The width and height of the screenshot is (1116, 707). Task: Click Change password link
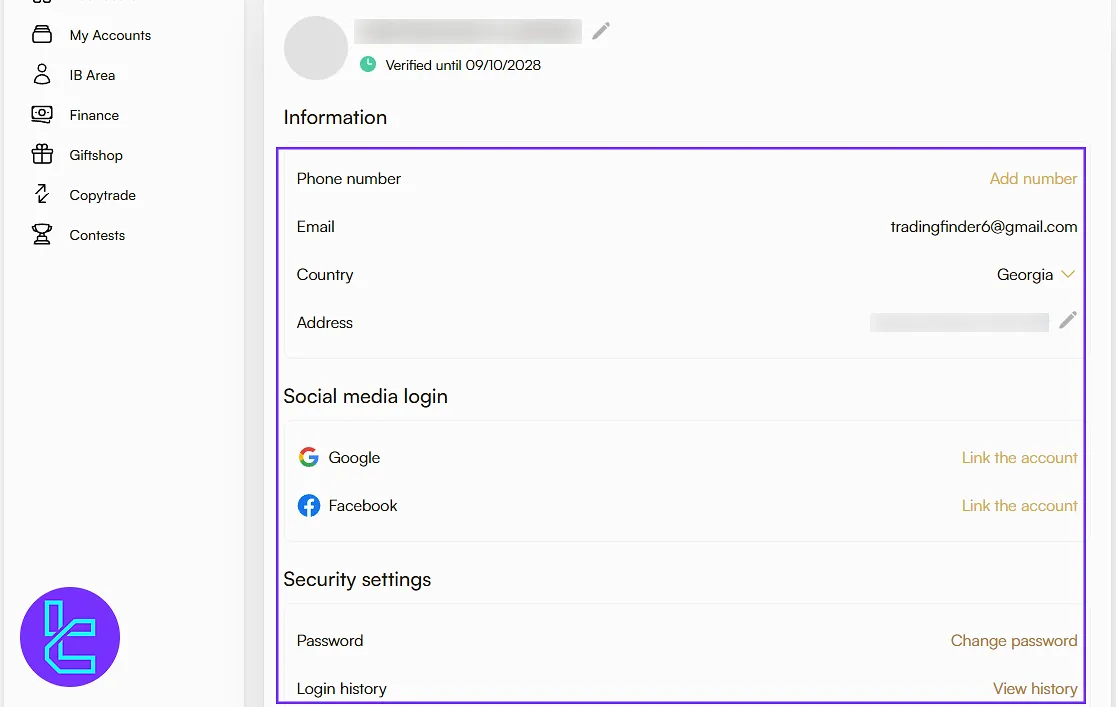[1013, 641]
